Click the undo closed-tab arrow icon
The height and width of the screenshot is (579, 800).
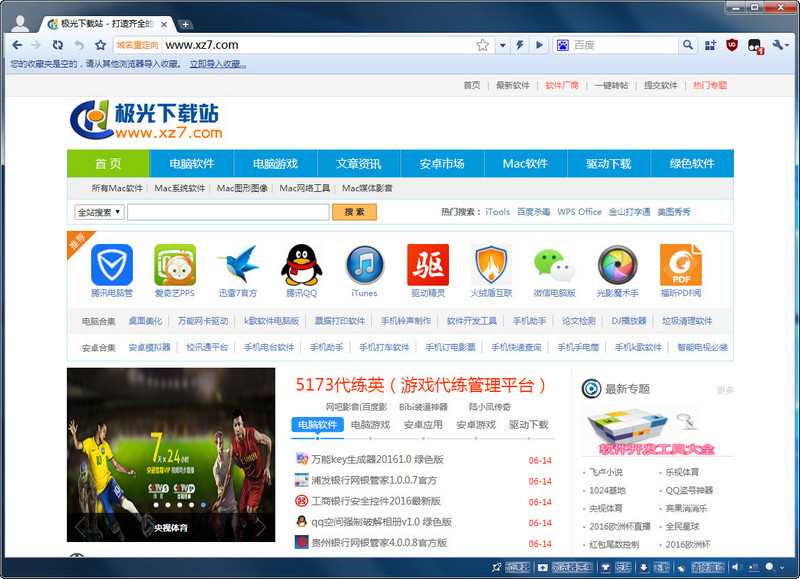79,45
